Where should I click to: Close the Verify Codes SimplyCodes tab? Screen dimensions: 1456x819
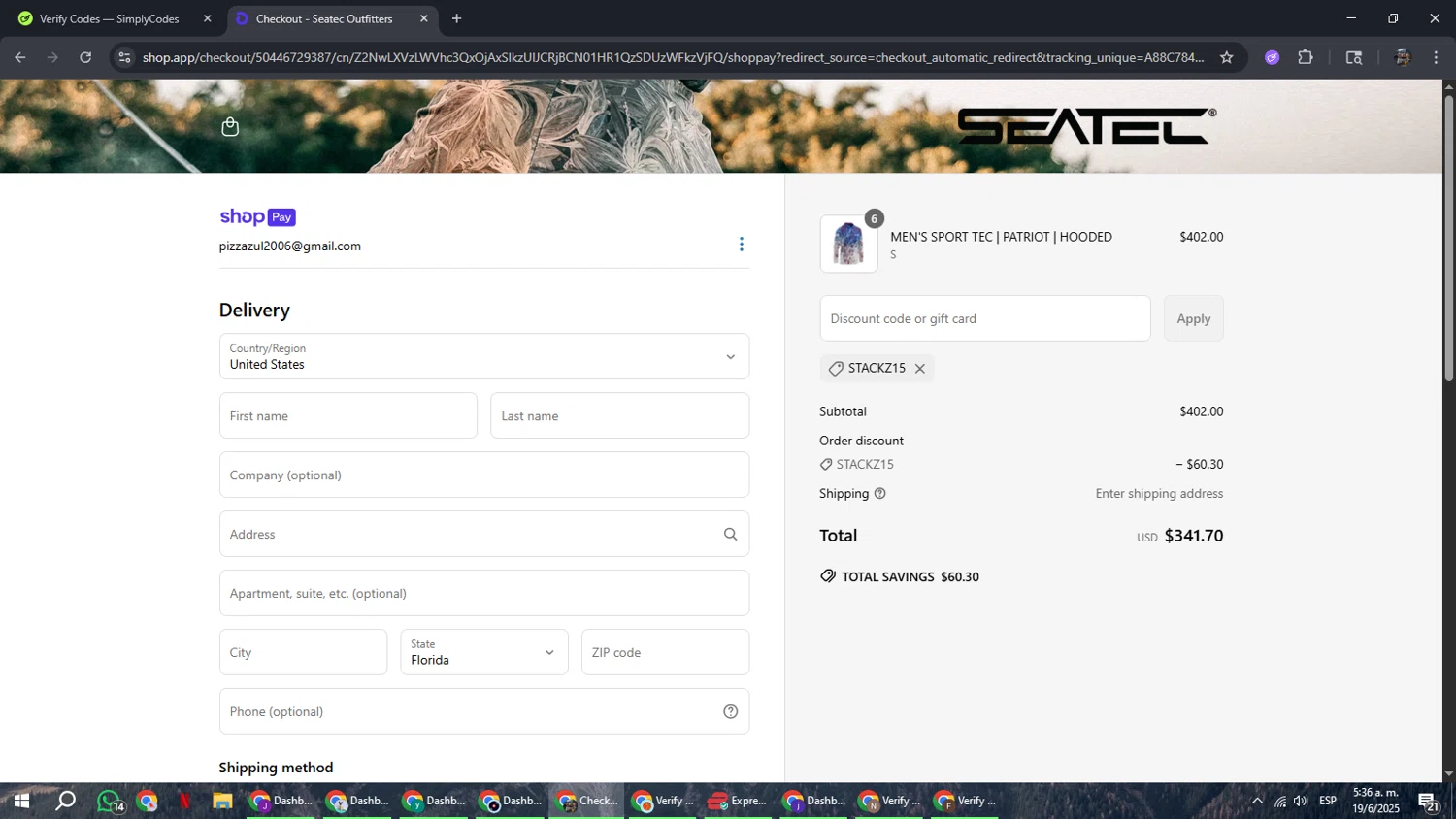click(x=207, y=18)
